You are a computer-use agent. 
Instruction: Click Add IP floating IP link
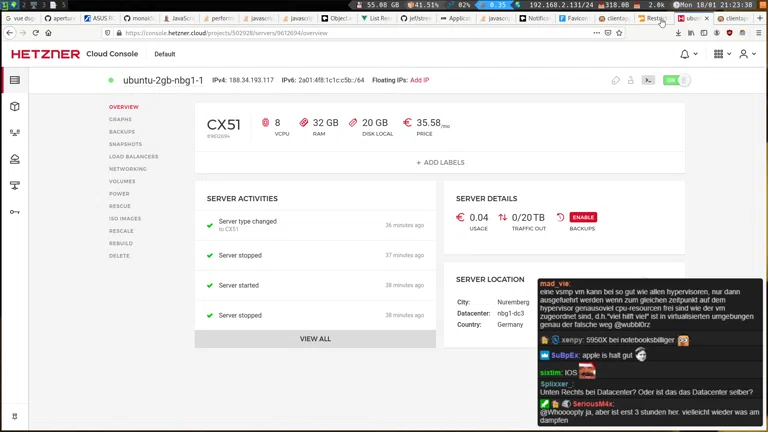point(420,80)
